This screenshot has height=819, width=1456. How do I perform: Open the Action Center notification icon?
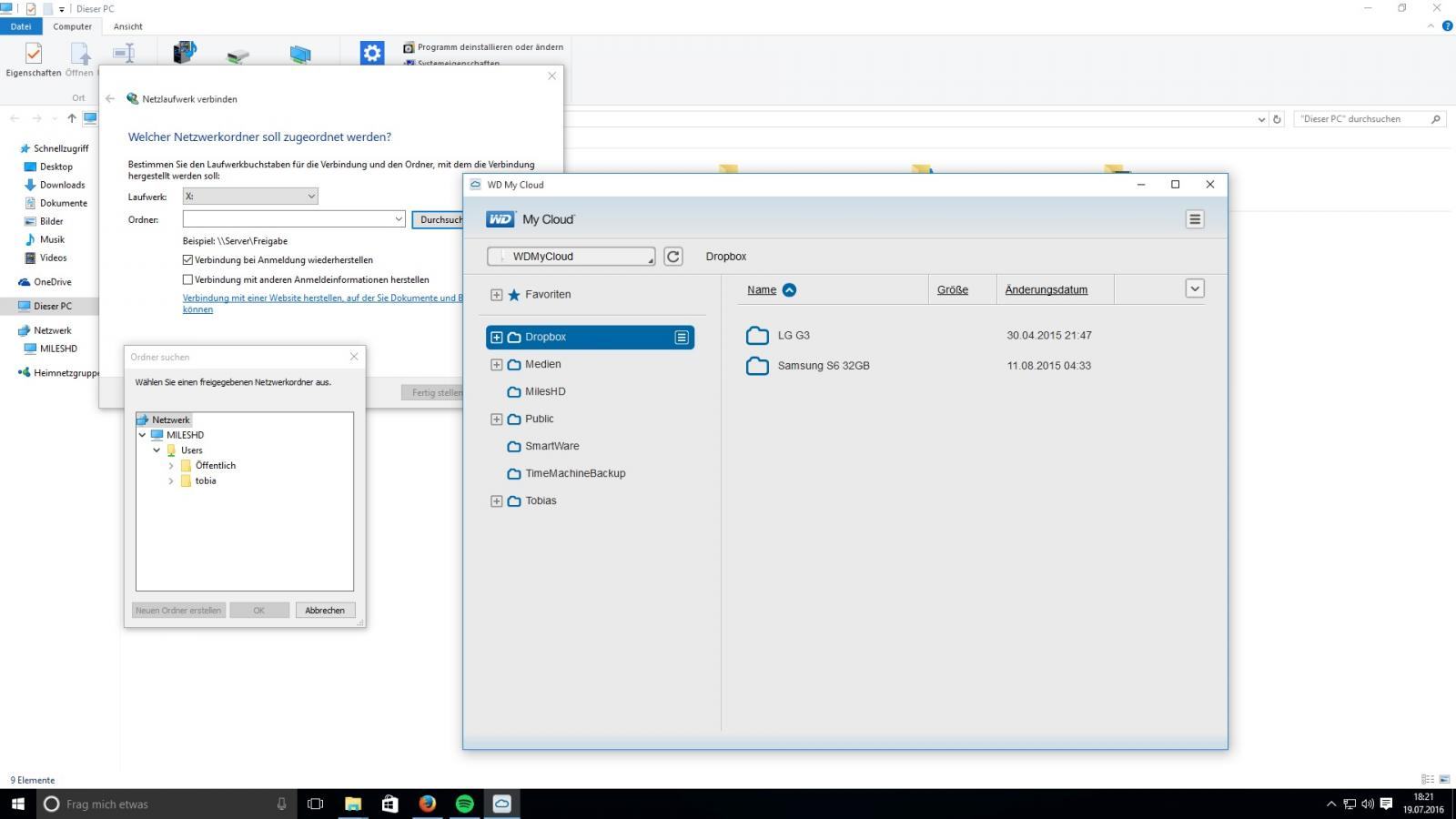click(x=1386, y=804)
